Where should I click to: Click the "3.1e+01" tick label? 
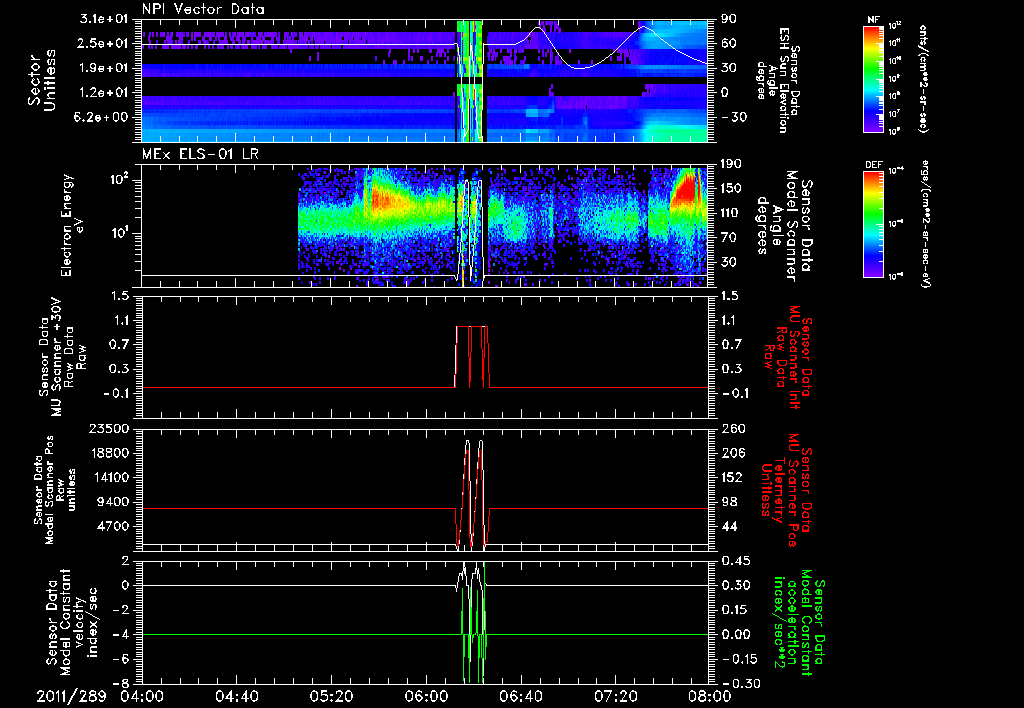(103, 19)
